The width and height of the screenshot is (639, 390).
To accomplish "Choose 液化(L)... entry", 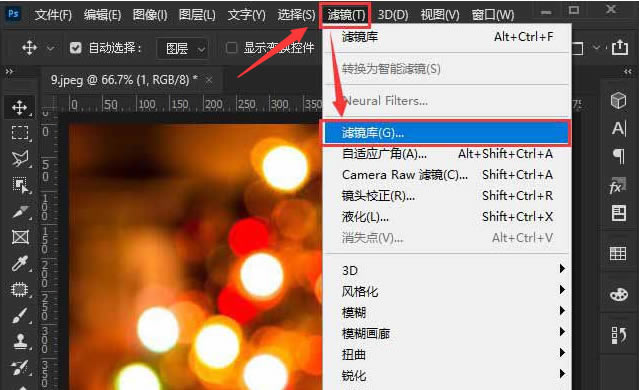I will tap(447, 217).
